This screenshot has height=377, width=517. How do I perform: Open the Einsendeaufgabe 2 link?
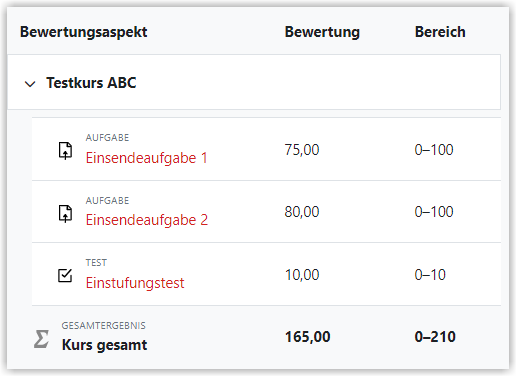147,220
